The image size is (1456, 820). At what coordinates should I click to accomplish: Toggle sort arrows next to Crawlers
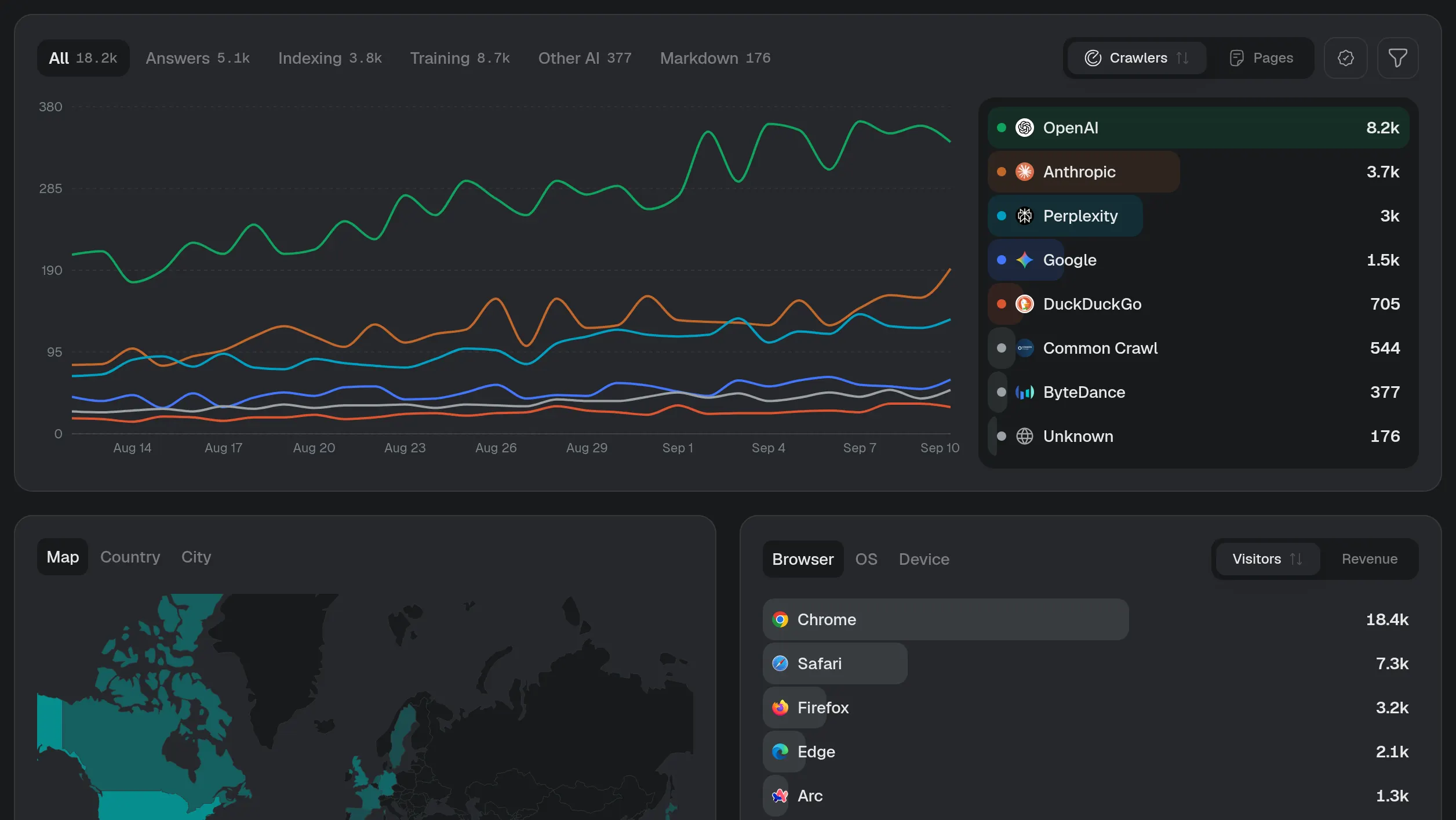pos(1182,58)
